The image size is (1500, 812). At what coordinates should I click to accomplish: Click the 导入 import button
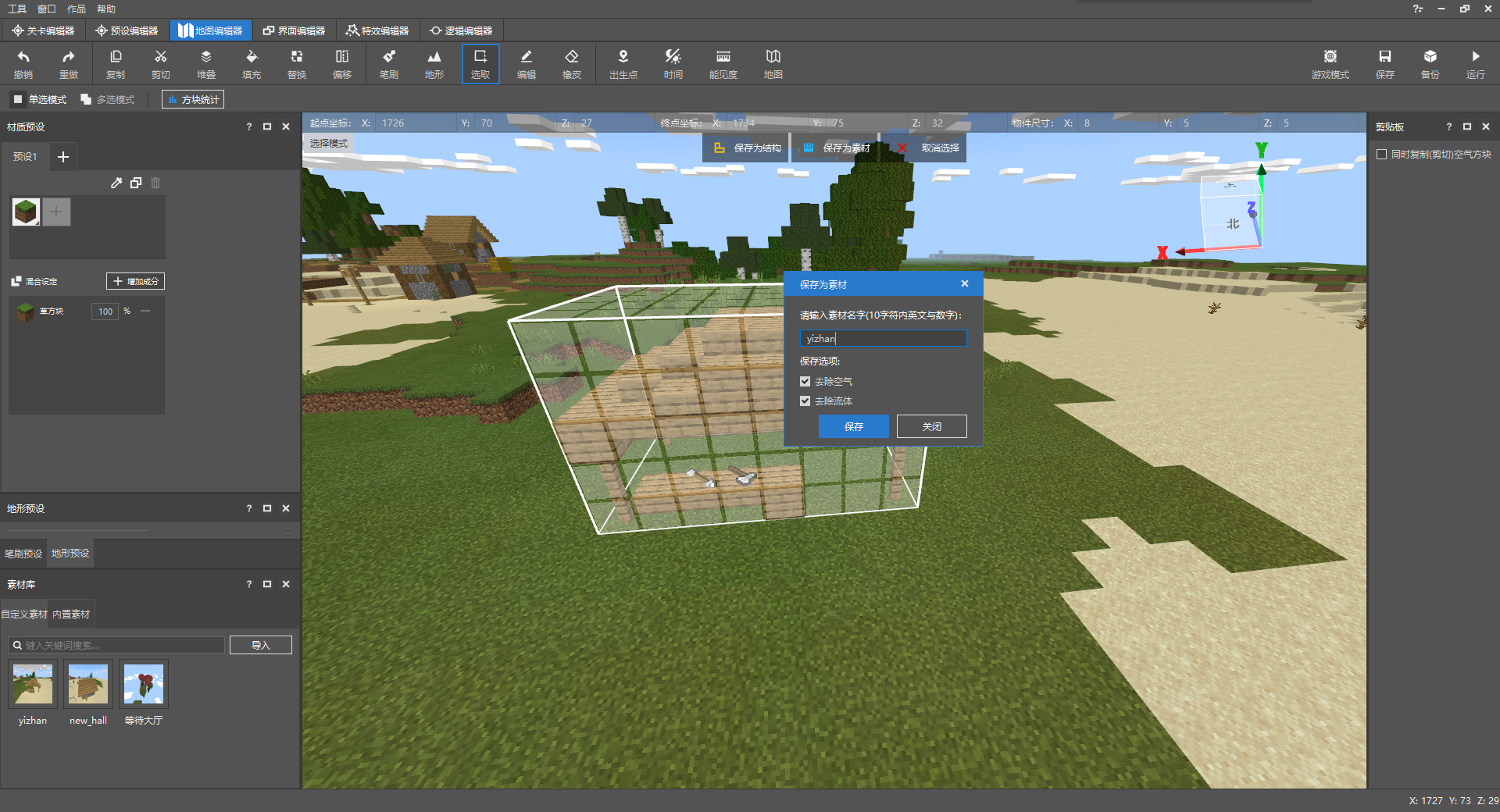(260, 645)
